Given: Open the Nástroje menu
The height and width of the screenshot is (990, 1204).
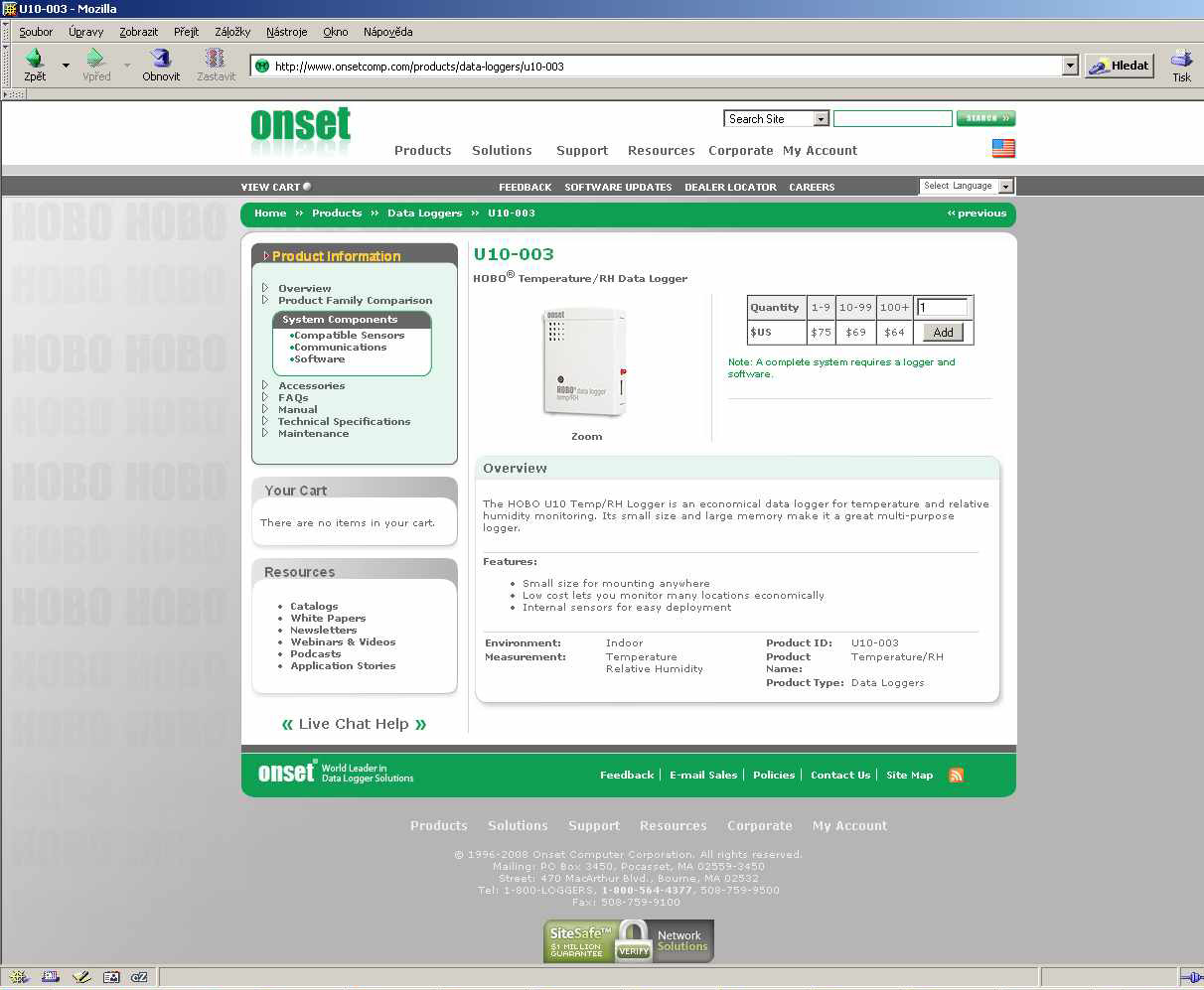Looking at the screenshot, I should click(x=287, y=32).
